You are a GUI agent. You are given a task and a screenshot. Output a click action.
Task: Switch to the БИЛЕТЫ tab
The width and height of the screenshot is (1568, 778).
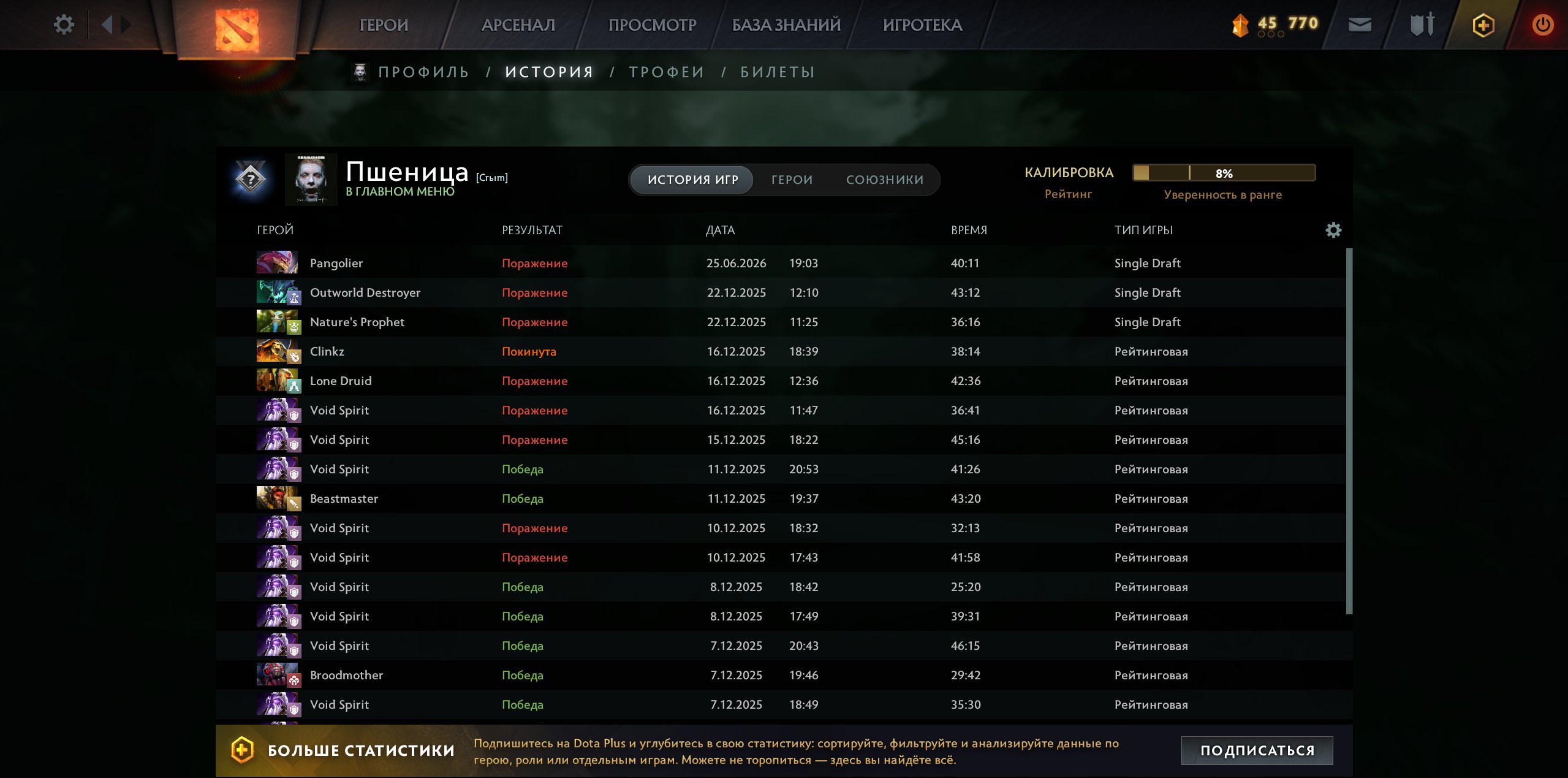click(778, 72)
